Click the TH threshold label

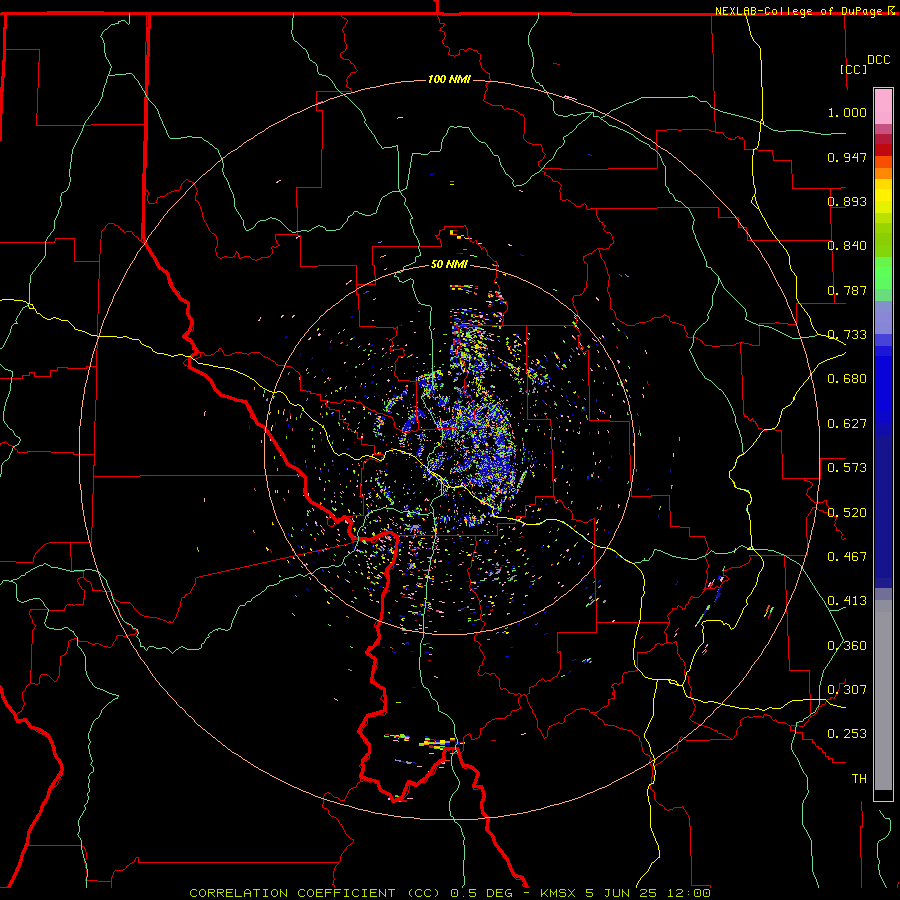click(859, 779)
